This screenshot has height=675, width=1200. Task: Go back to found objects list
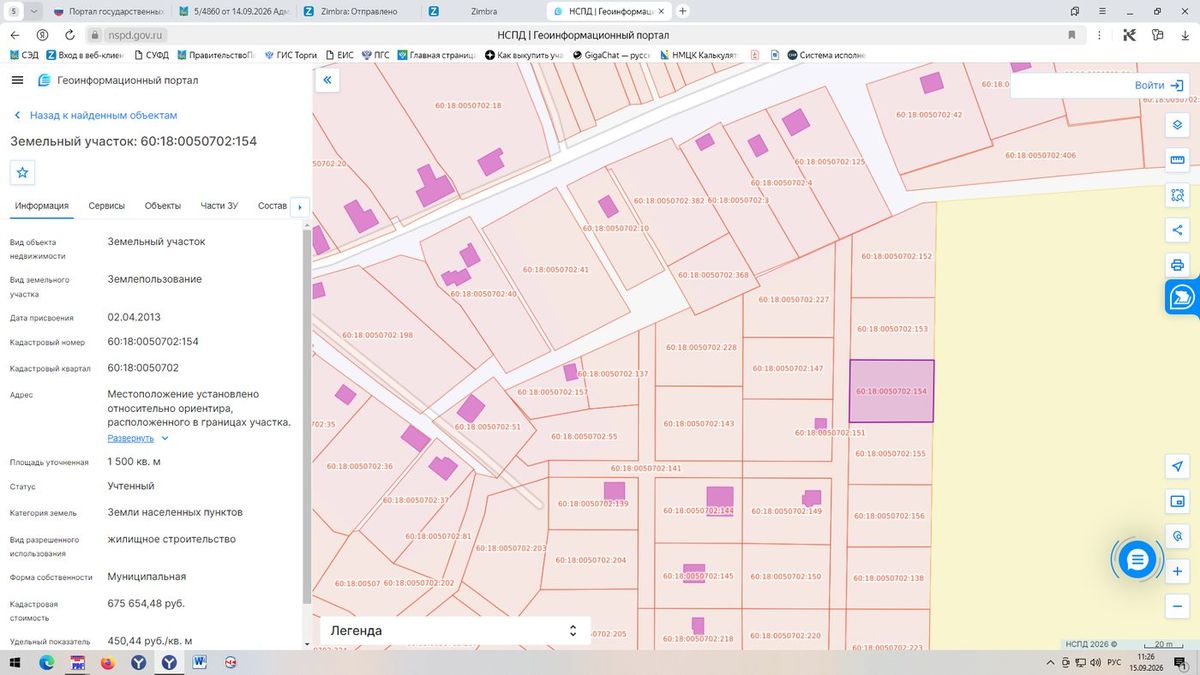pyautogui.click(x=95, y=115)
